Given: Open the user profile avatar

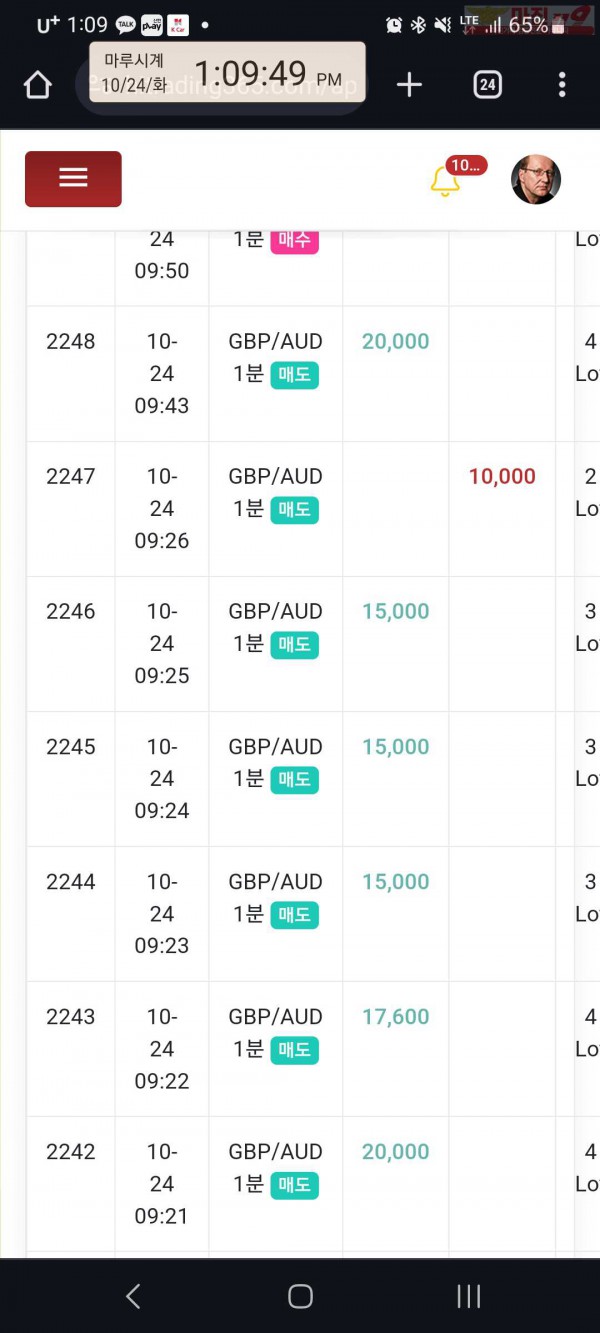Looking at the screenshot, I should click(x=536, y=179).
